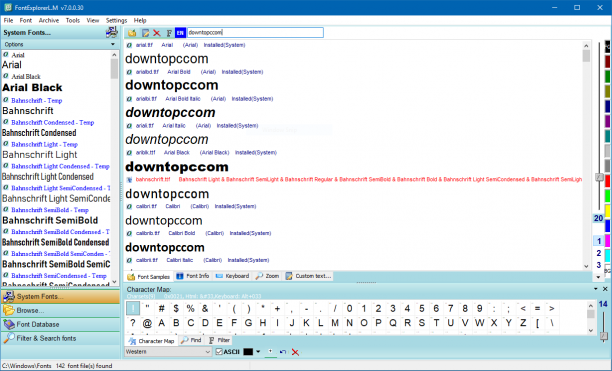Select sample line count 2
This screenshot has height=371, width=612.
598,253
